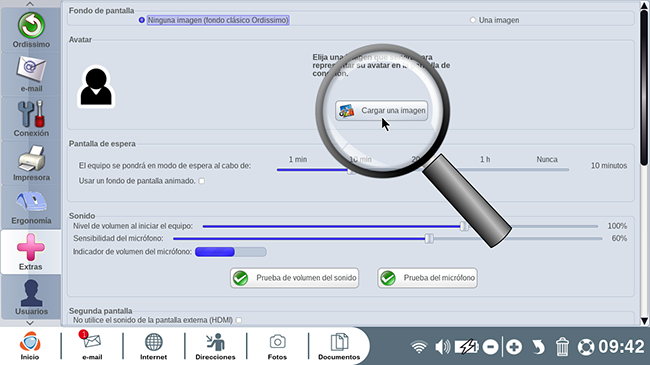Select the "Una imagen" radio option

click(473, 20)
